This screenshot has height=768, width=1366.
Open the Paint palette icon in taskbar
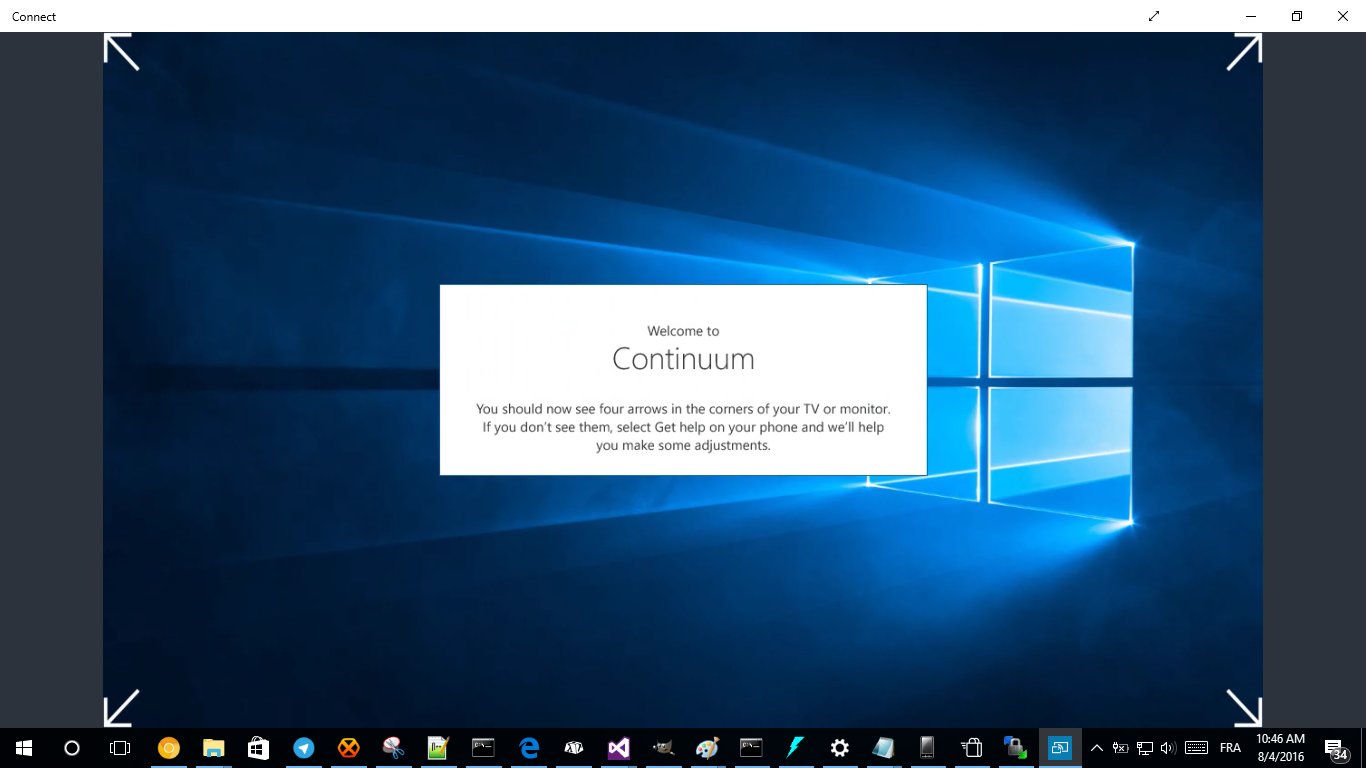click(707, 748)
